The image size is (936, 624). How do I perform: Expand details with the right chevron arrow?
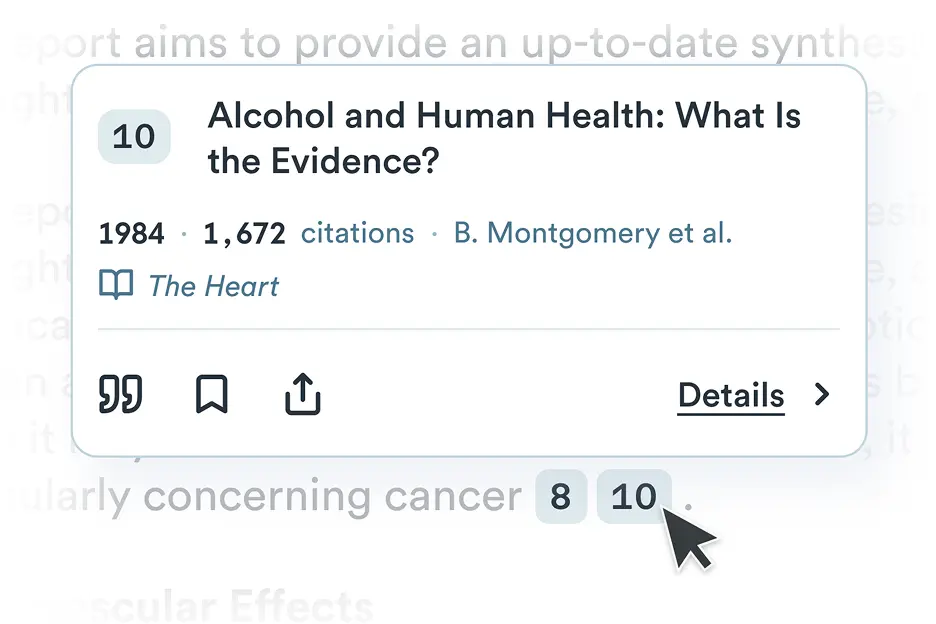coord(823,394)
